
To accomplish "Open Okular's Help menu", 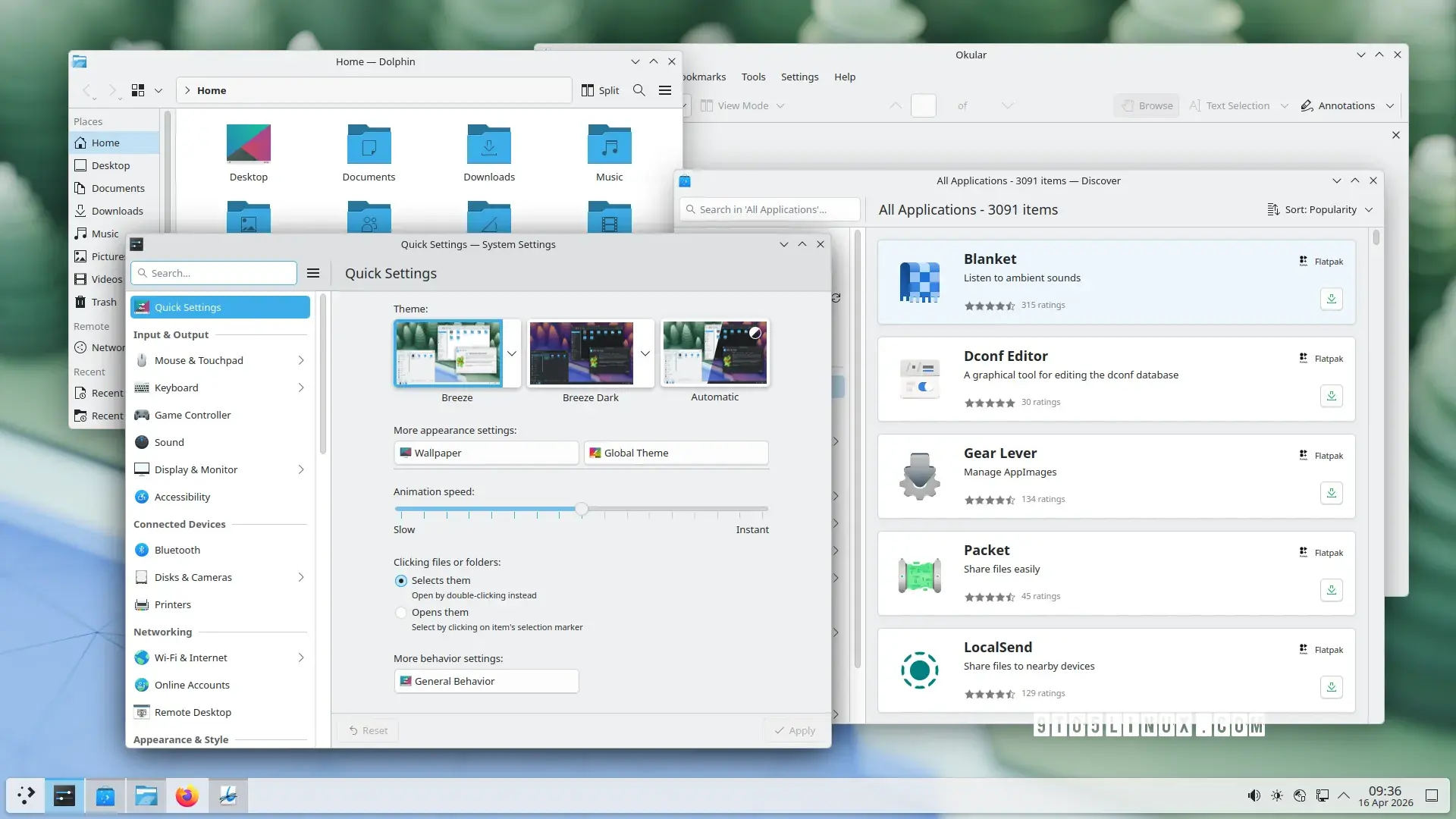I will pyautogui.click(x=844, y=77).
